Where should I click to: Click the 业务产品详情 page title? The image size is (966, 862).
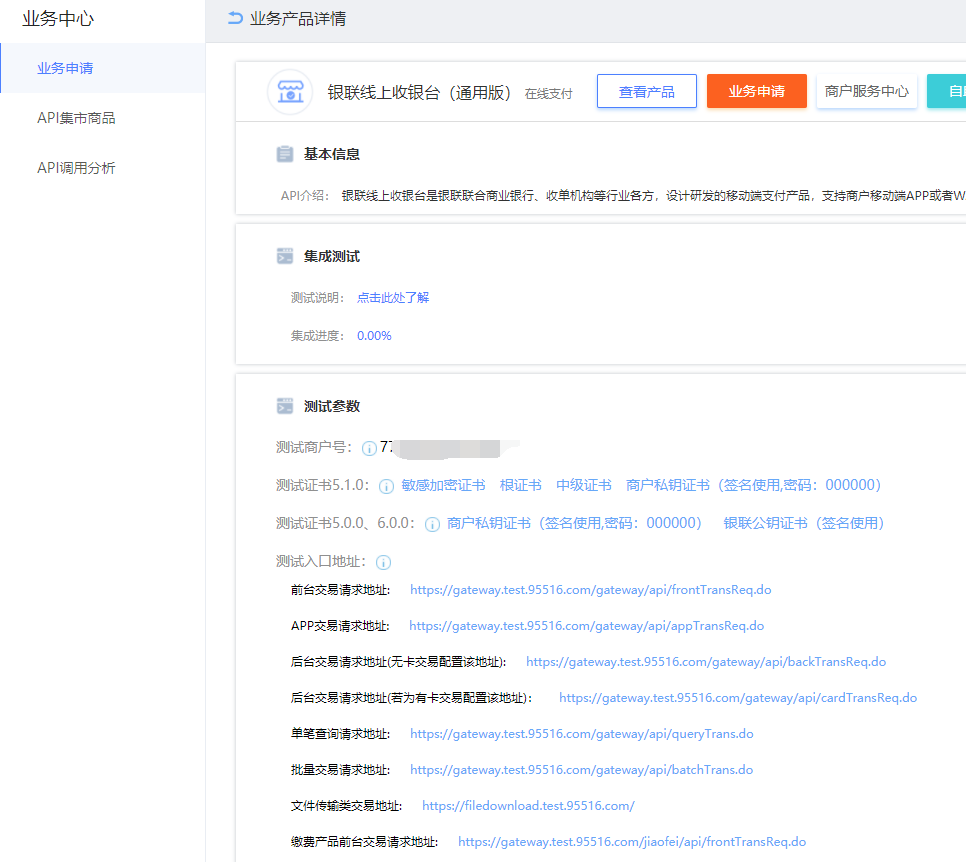tap(298, 18)
